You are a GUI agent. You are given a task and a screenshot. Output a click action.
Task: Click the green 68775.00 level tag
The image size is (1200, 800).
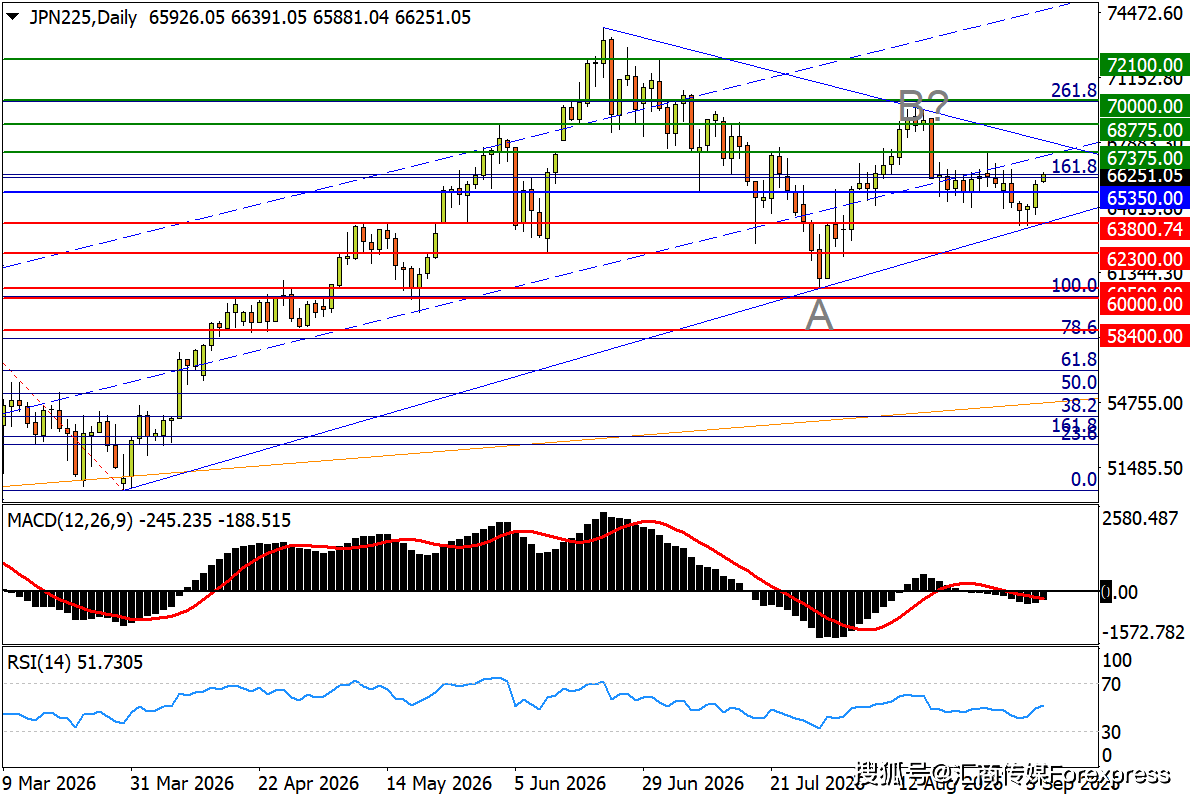pyautogui.click(x=1144, y=130)
